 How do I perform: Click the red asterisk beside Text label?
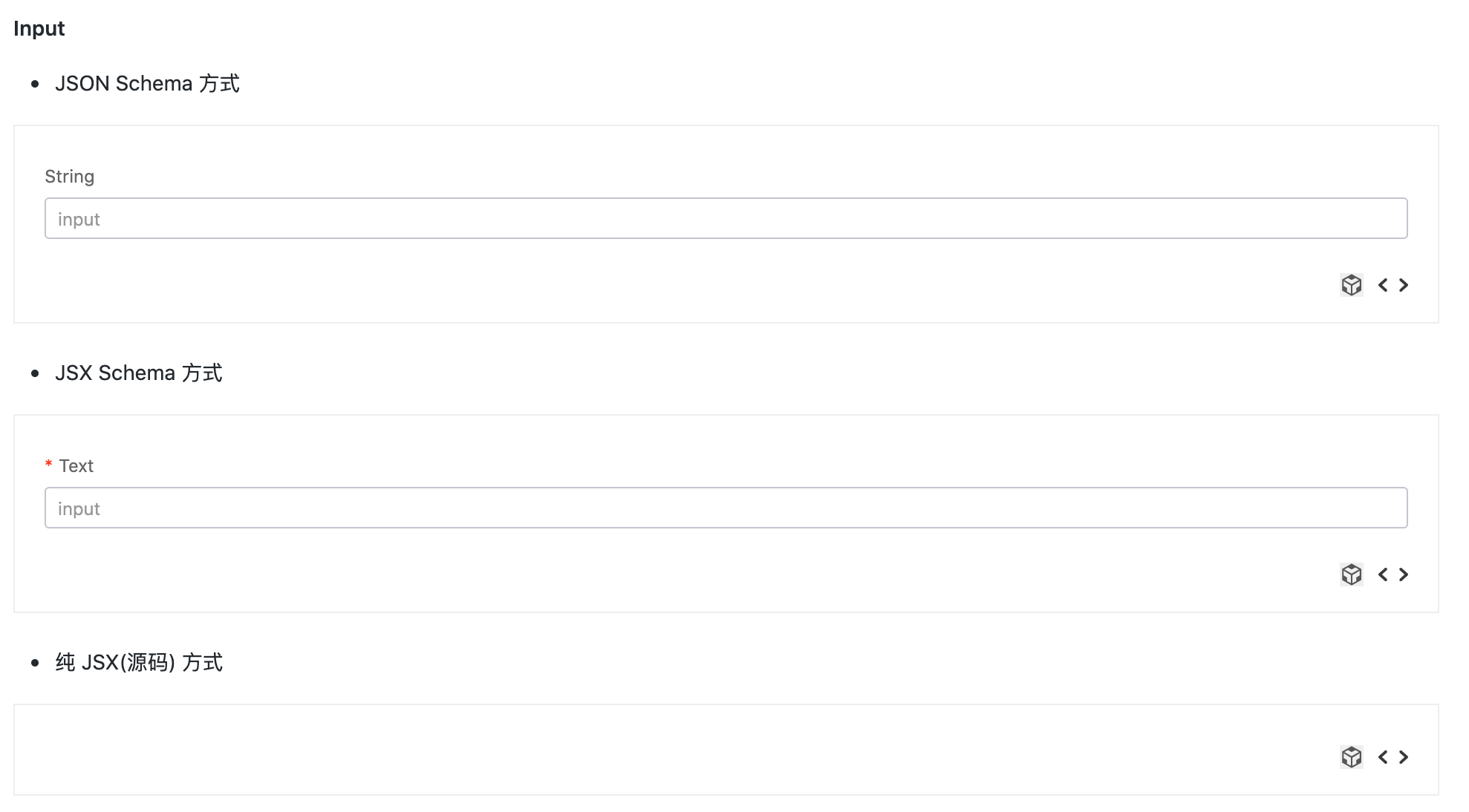[x=49, y=465]
